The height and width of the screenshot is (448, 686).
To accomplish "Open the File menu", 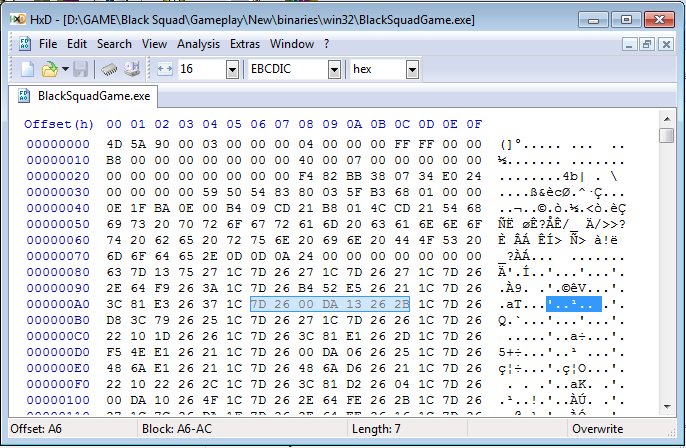I will coord(48,44).
